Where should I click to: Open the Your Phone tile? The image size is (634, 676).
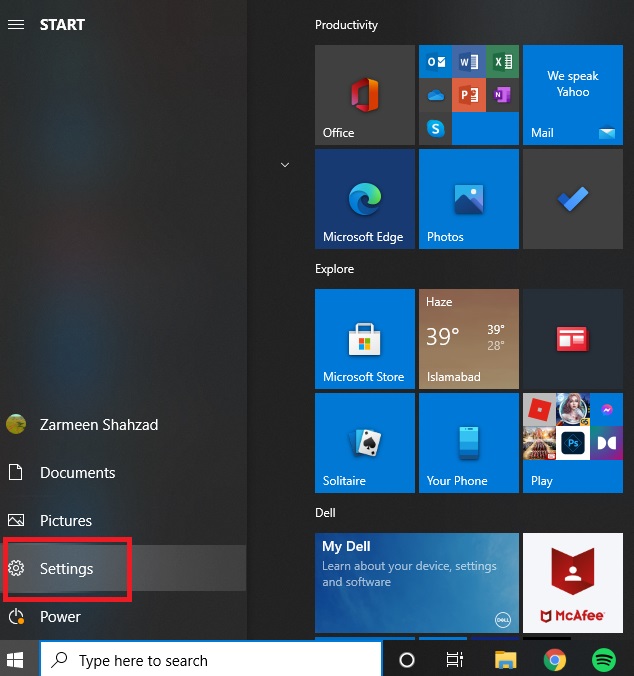coord(469,443)
